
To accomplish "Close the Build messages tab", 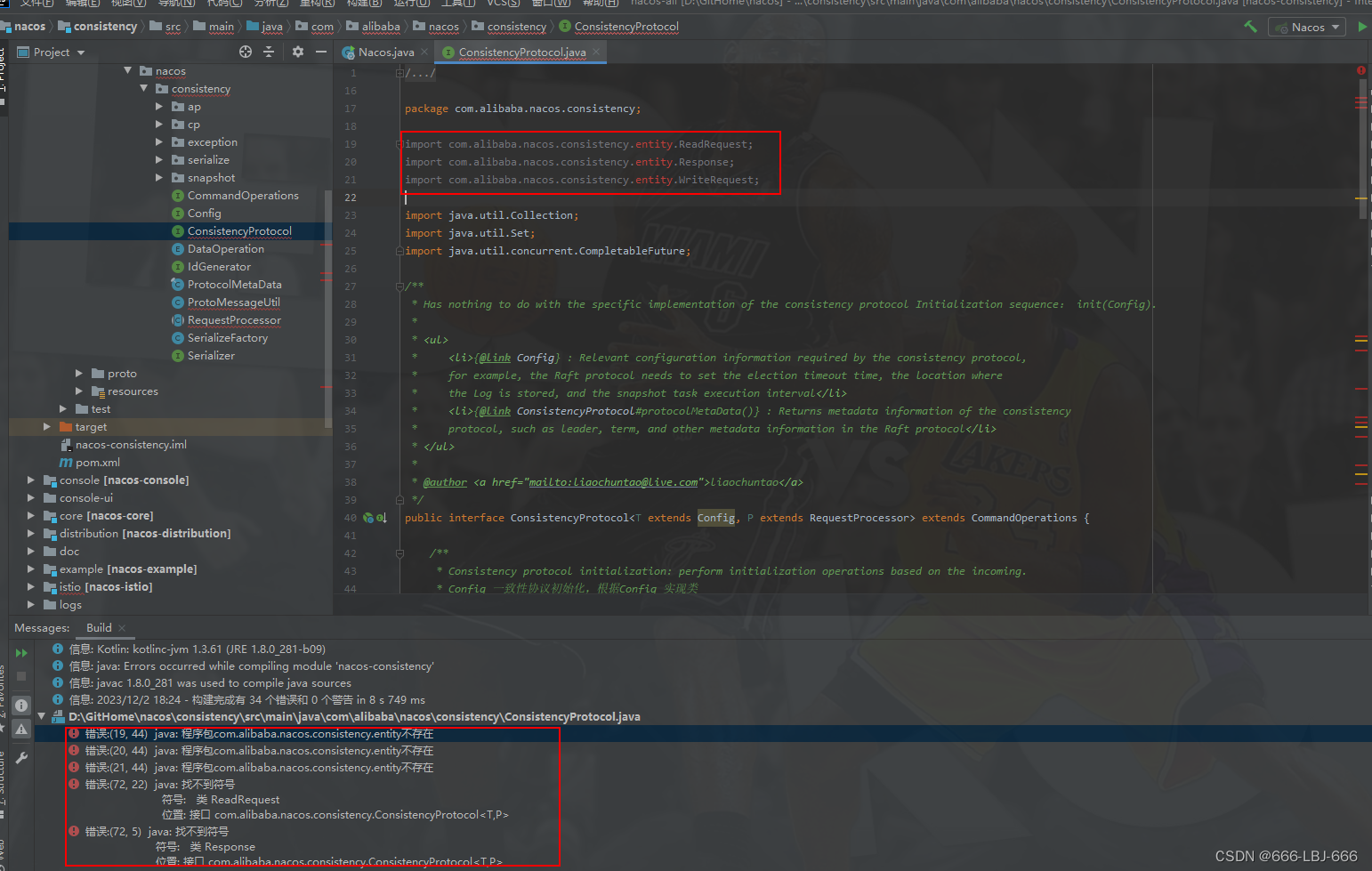I will [x=122, y=628].
